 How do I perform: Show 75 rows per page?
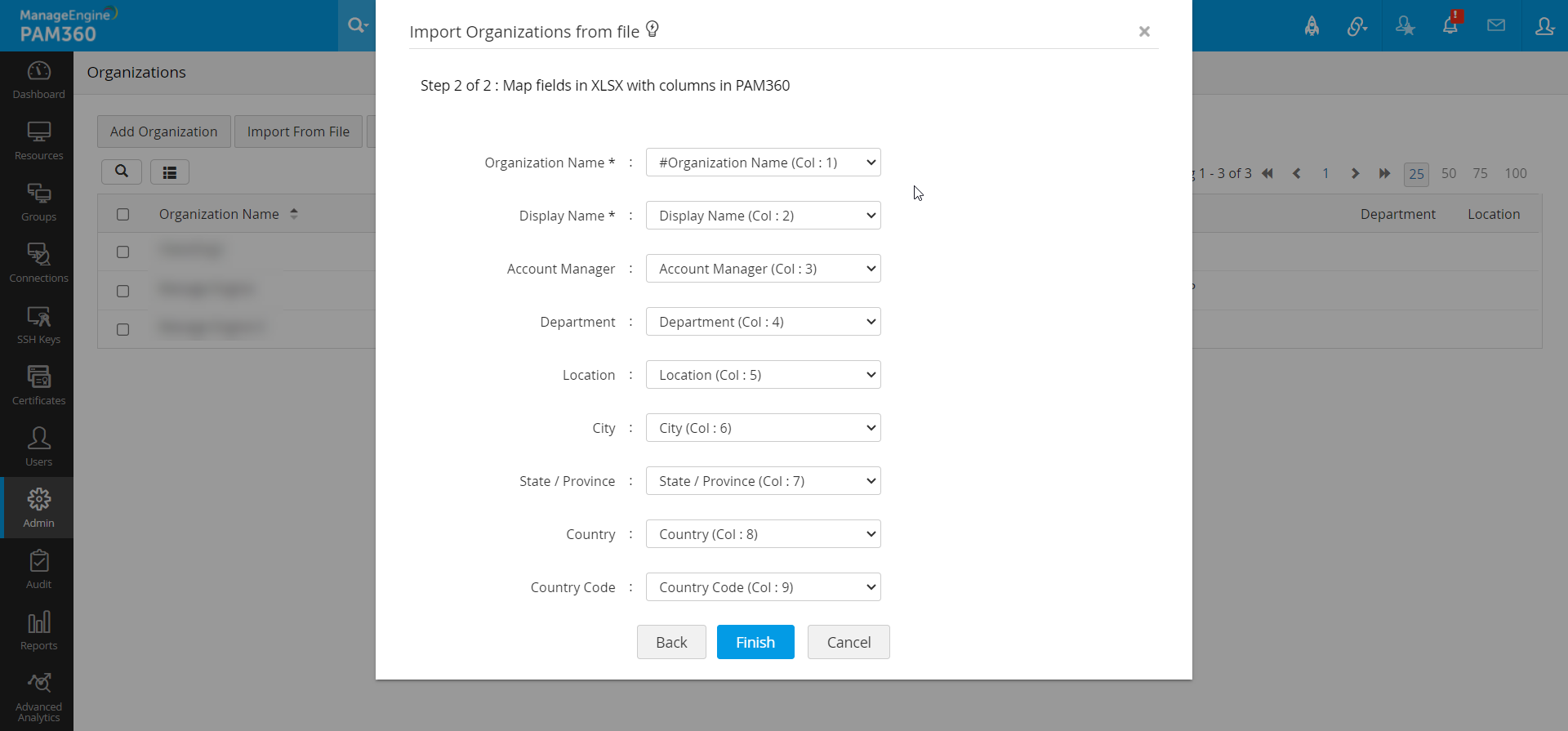click(x=1481, y=173)
